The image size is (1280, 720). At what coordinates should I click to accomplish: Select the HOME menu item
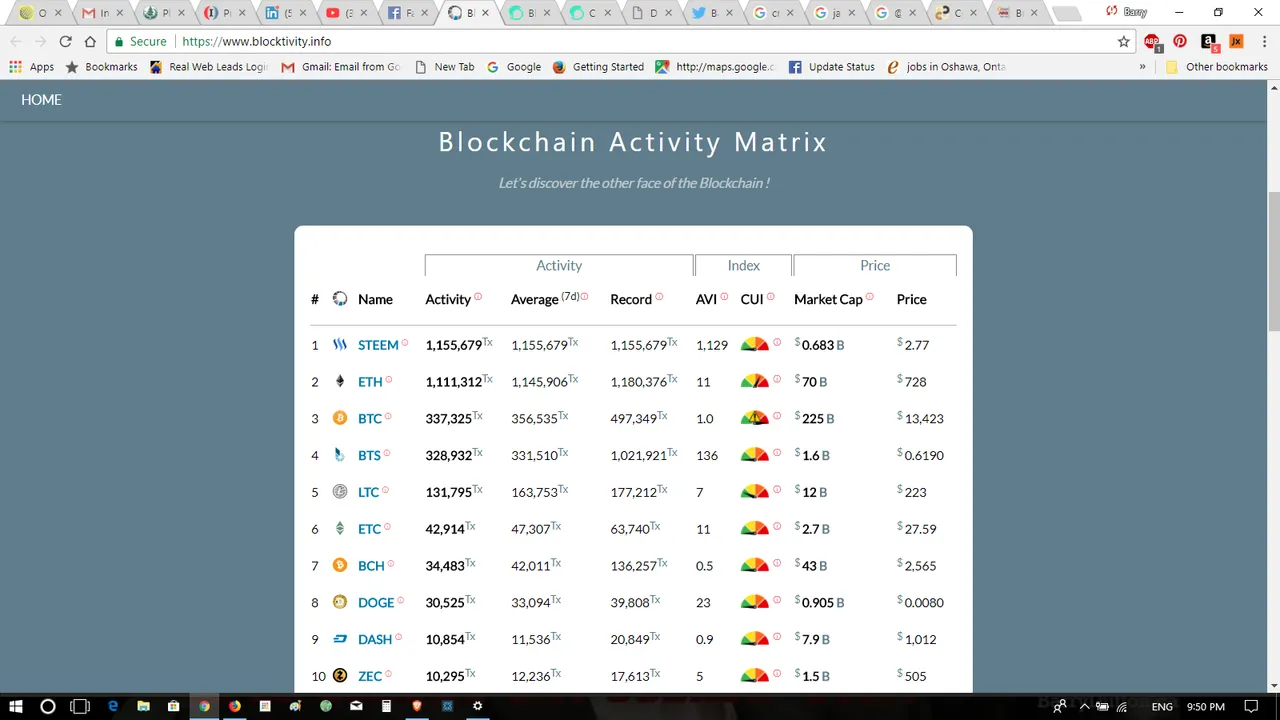click(x=41, y=100)
